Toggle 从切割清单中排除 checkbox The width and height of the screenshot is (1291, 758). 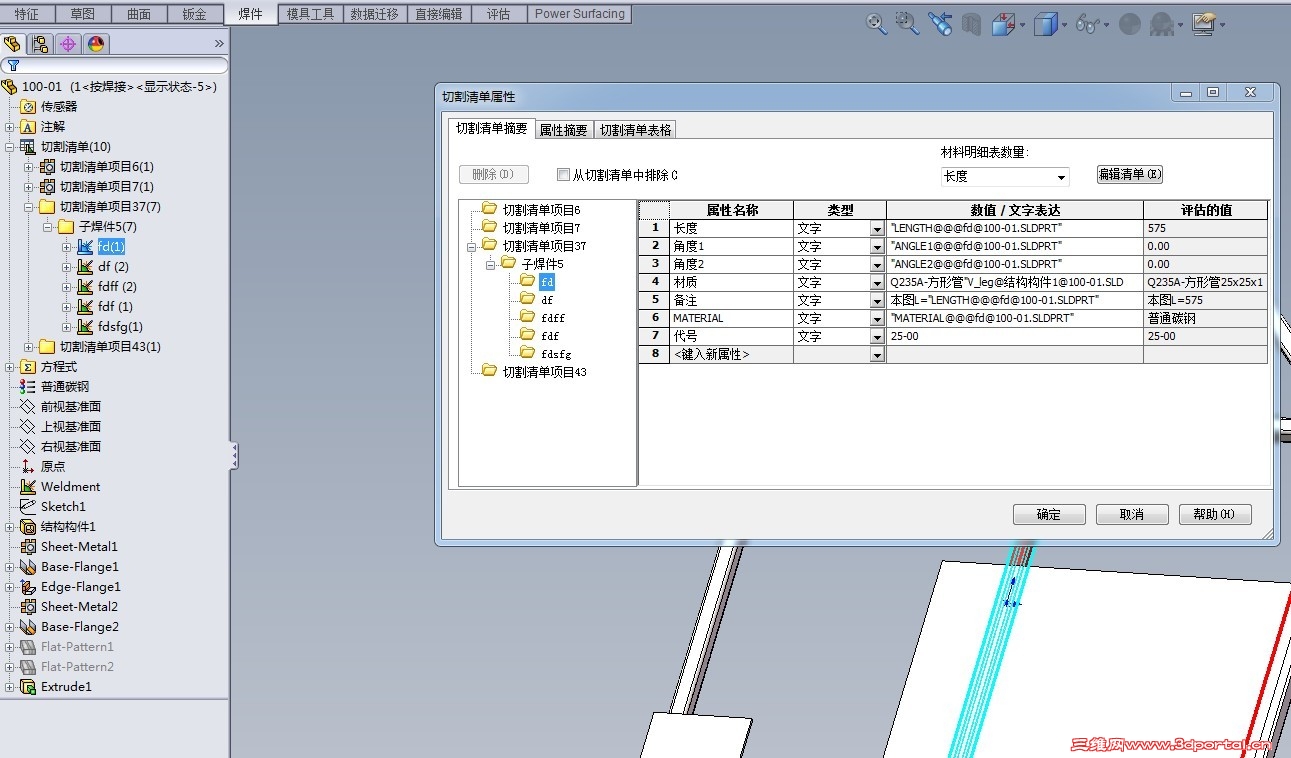point(563,175)
